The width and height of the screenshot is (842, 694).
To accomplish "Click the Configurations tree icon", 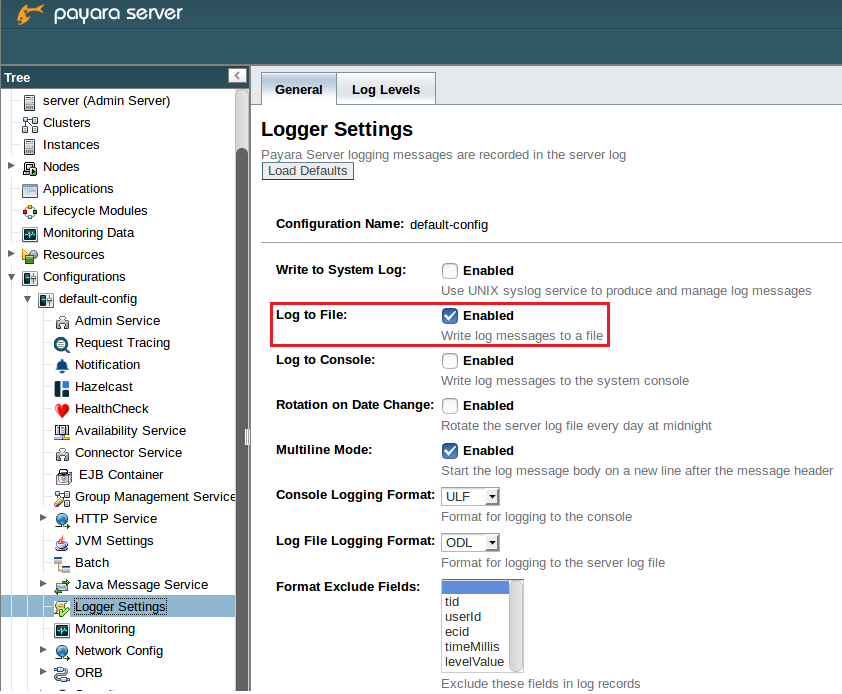I will pos(30,278).
